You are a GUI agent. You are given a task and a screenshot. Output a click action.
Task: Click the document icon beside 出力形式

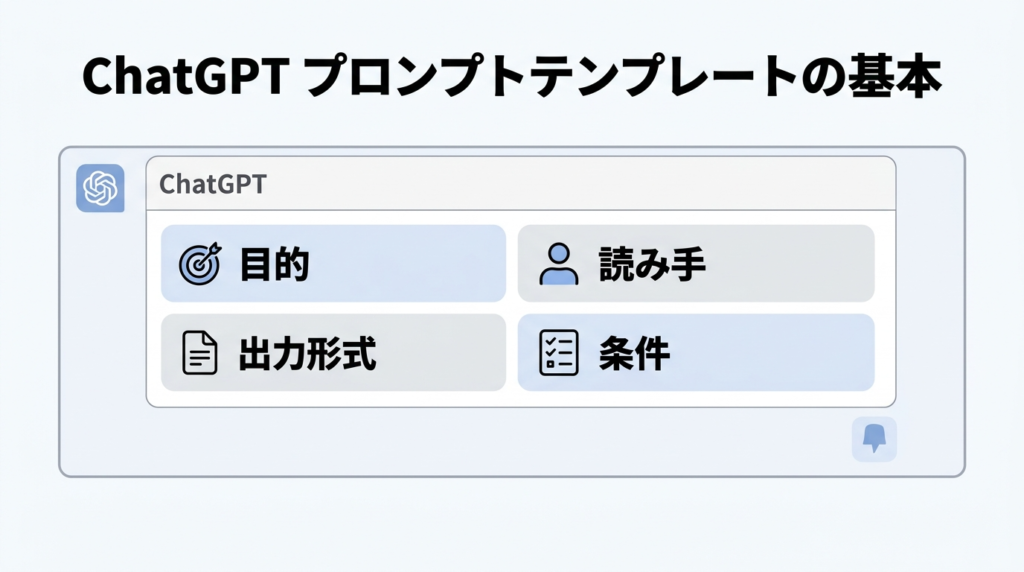(x=199, y=354)
